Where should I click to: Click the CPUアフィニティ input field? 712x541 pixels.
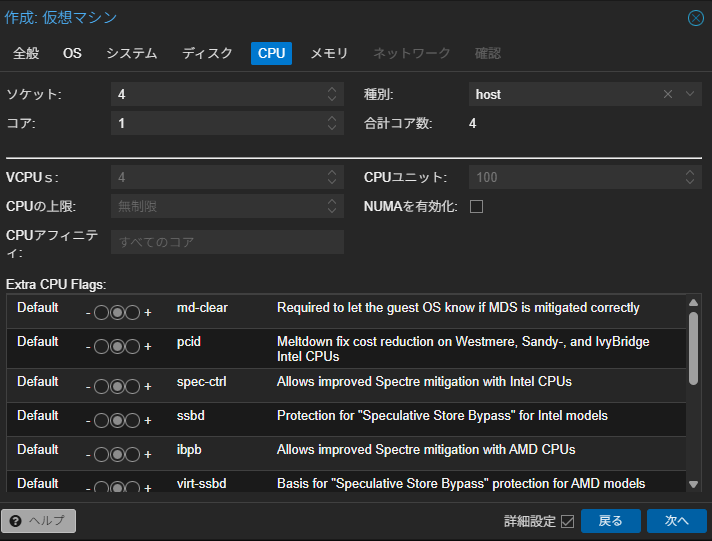click(x=227, y=242)
